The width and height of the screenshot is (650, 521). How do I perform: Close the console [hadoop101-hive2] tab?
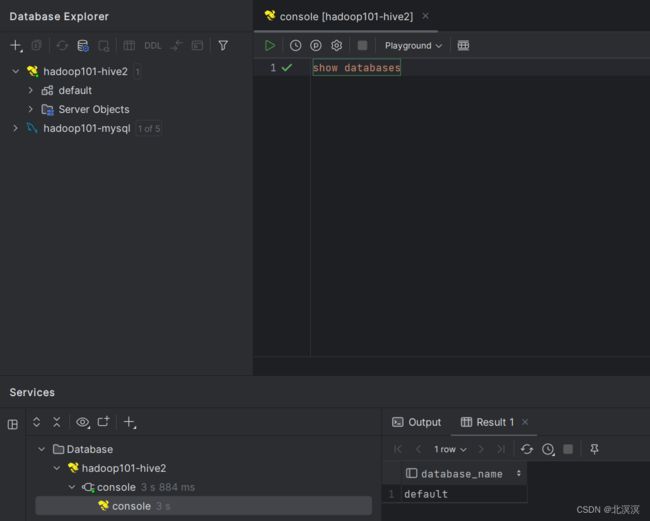(x=425, y=16)
